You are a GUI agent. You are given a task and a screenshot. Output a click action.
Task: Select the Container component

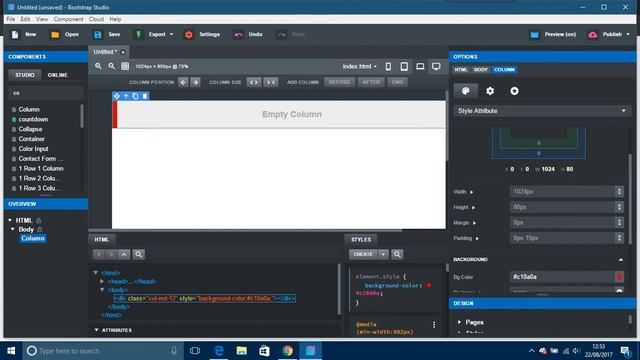[x=31, y=139]
